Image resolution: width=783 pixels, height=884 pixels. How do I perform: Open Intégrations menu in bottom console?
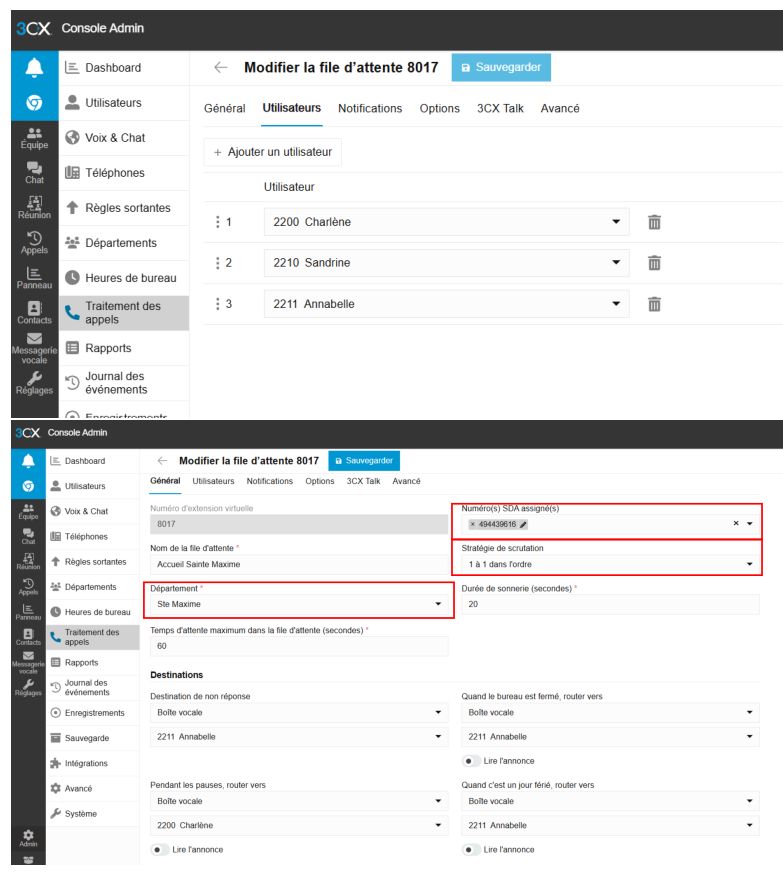(93, 763)
